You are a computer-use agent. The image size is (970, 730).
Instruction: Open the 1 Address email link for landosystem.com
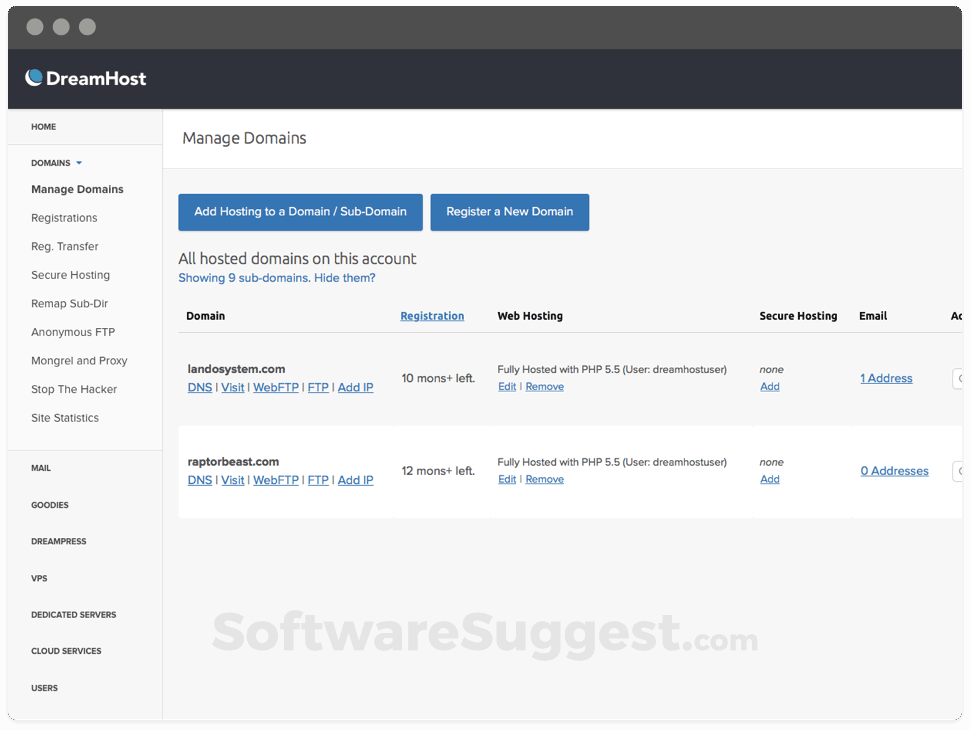[886, 378]
